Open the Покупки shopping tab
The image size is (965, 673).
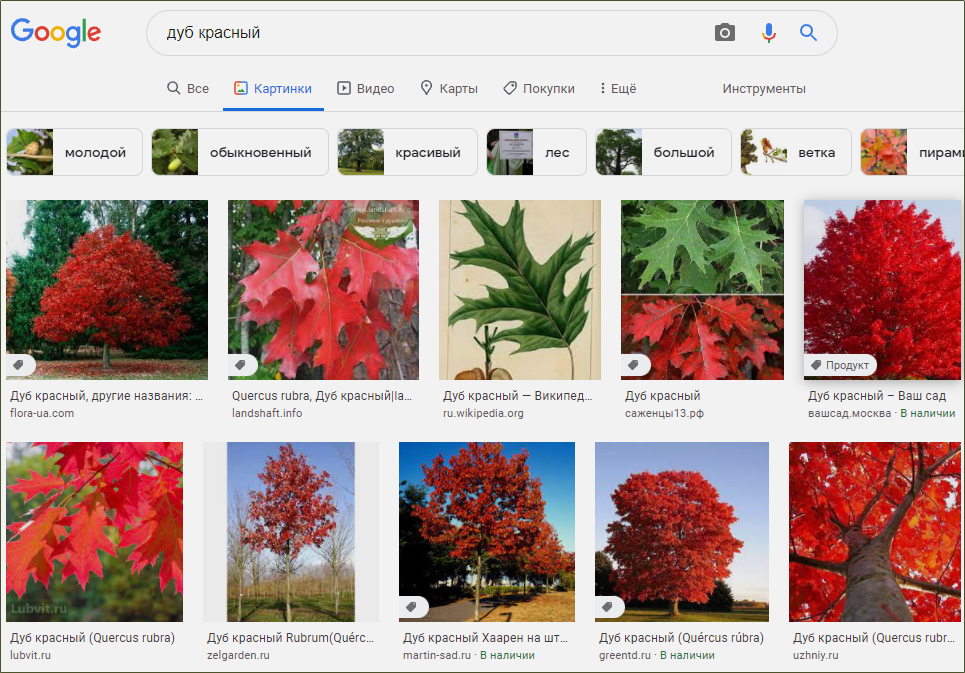539,88
